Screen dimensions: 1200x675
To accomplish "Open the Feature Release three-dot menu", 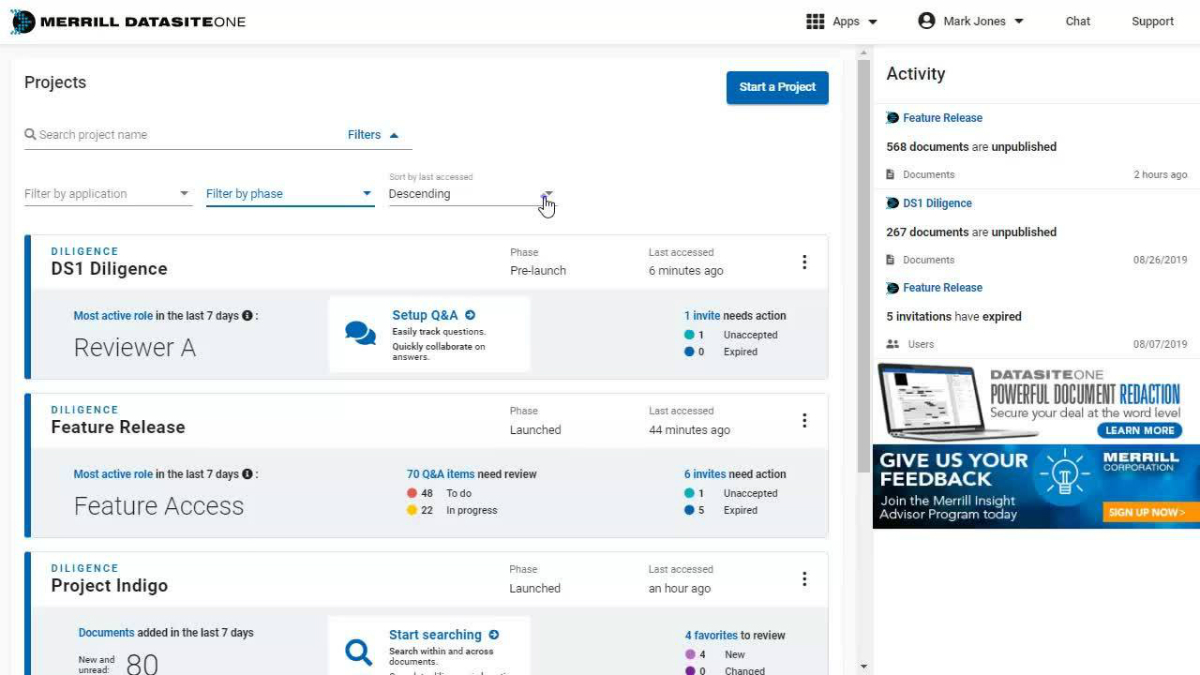I will 804,420.
